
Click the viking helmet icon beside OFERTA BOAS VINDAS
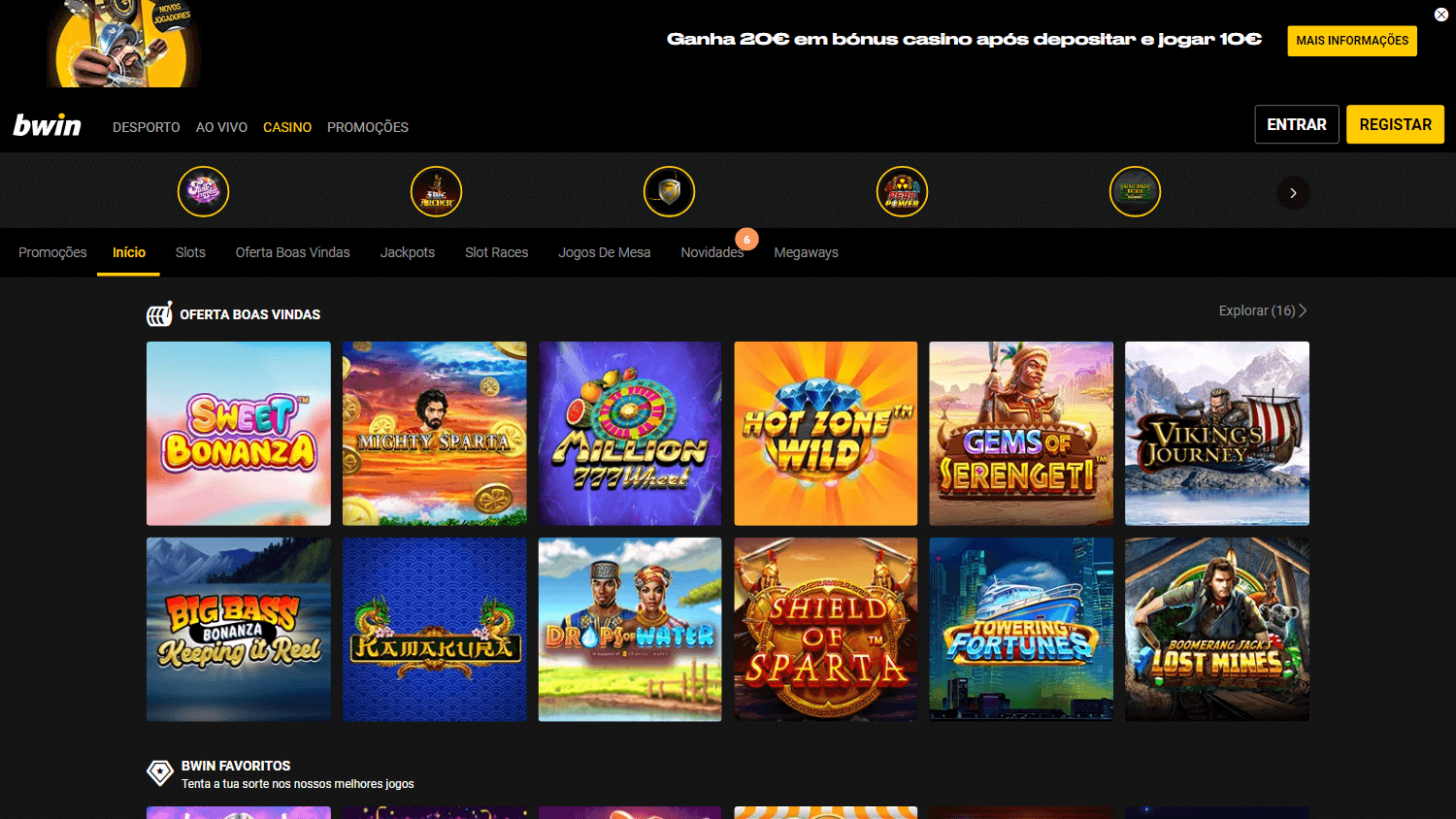158,313
